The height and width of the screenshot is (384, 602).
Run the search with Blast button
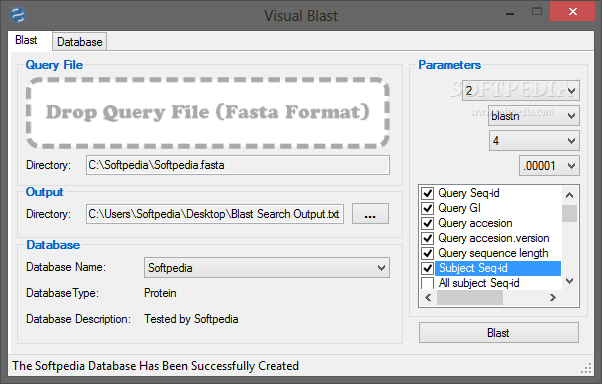[499, 333]
